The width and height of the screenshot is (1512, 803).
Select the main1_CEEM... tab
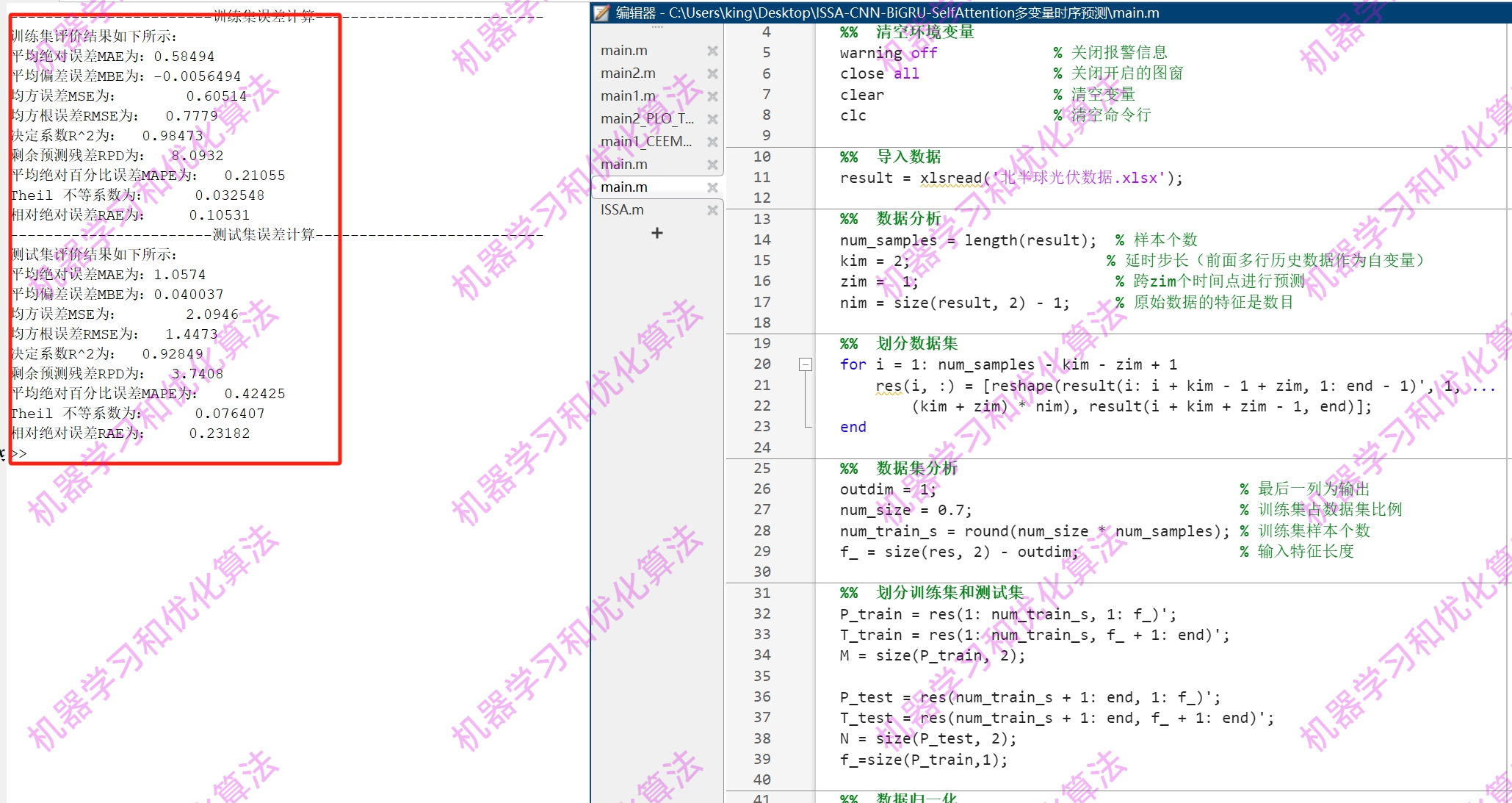point(646,142)
